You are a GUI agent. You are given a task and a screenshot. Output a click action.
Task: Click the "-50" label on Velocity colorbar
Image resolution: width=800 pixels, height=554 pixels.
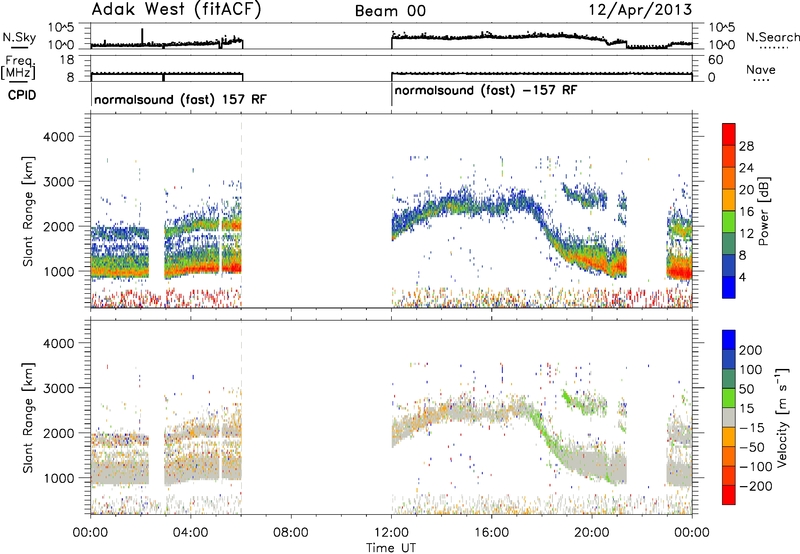click(x=752, y=447)
